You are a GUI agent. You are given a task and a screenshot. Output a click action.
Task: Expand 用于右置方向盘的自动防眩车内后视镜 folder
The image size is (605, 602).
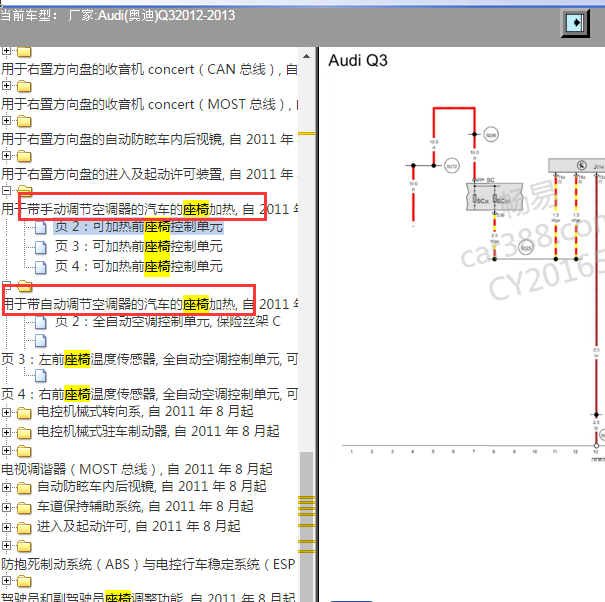6,120
